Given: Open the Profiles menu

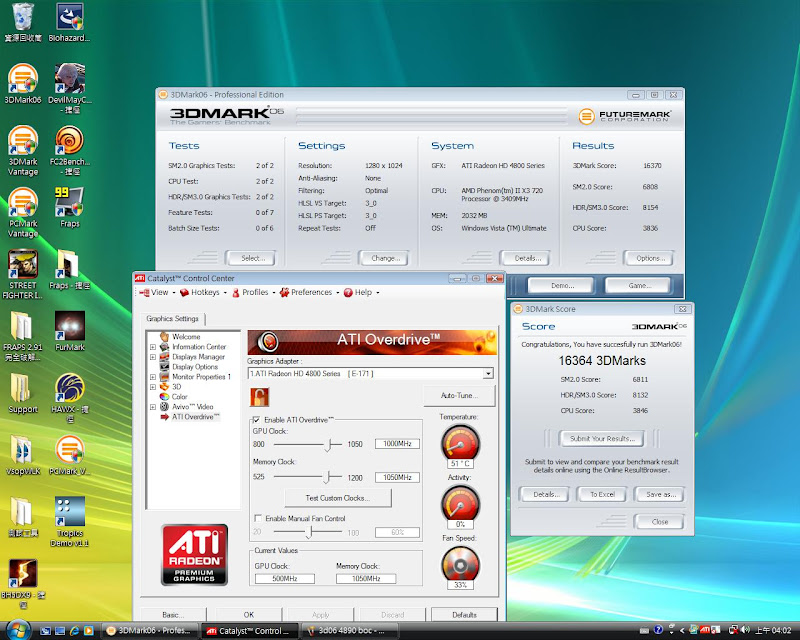Looking at the screenshot, I should pyautogui.click(x=253, y=292).
